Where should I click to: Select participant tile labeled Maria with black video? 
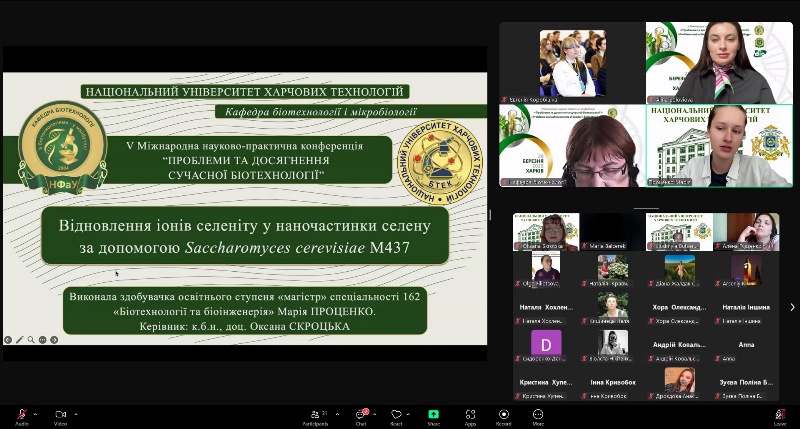point(612,232)
